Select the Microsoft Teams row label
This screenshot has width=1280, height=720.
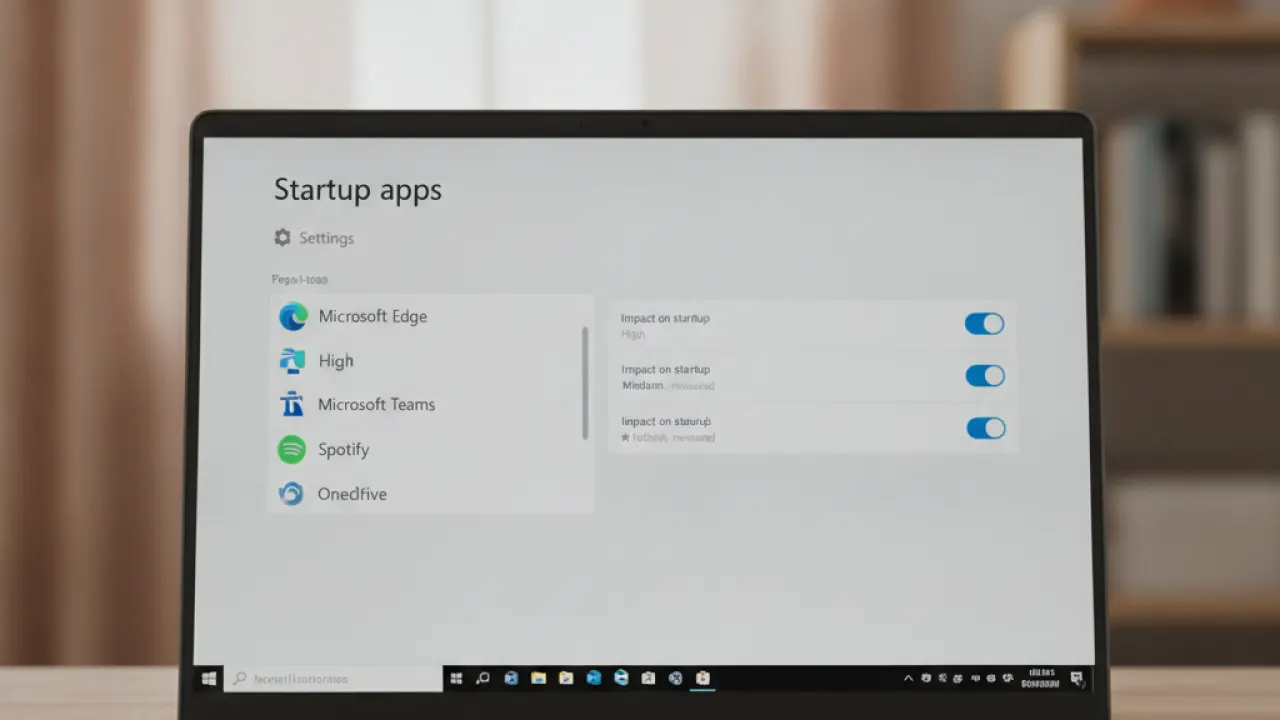[x=376, y=405]
